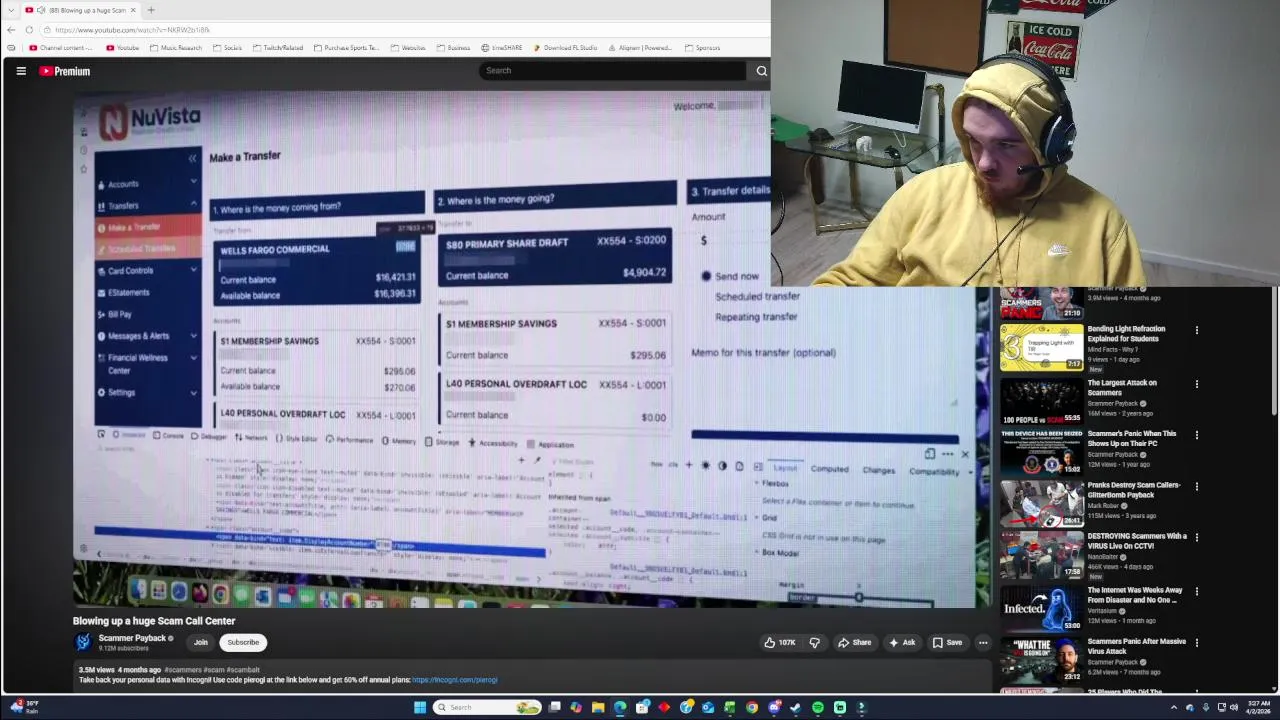The height and width of the screenshot is (720, 1280).
Task: Open Bending Light Refraction video thumbnail
Action: pos(1041,347)
